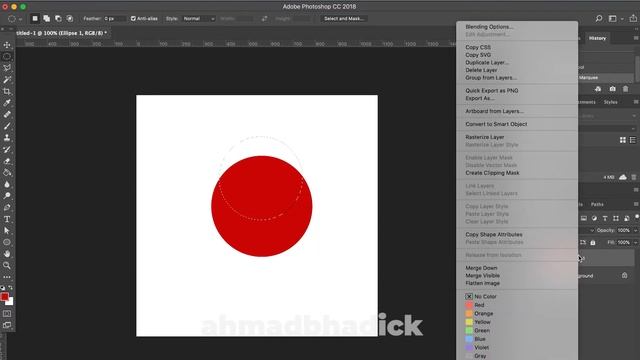
Task: Open the Styles panel flyout menu
Action: coord(636,102)
